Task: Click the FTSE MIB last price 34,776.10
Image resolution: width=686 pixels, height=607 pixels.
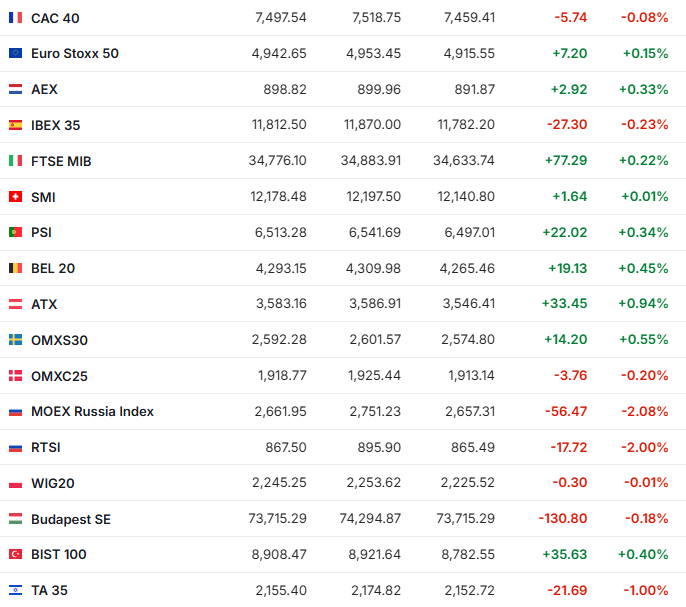Action: point(279,161)
